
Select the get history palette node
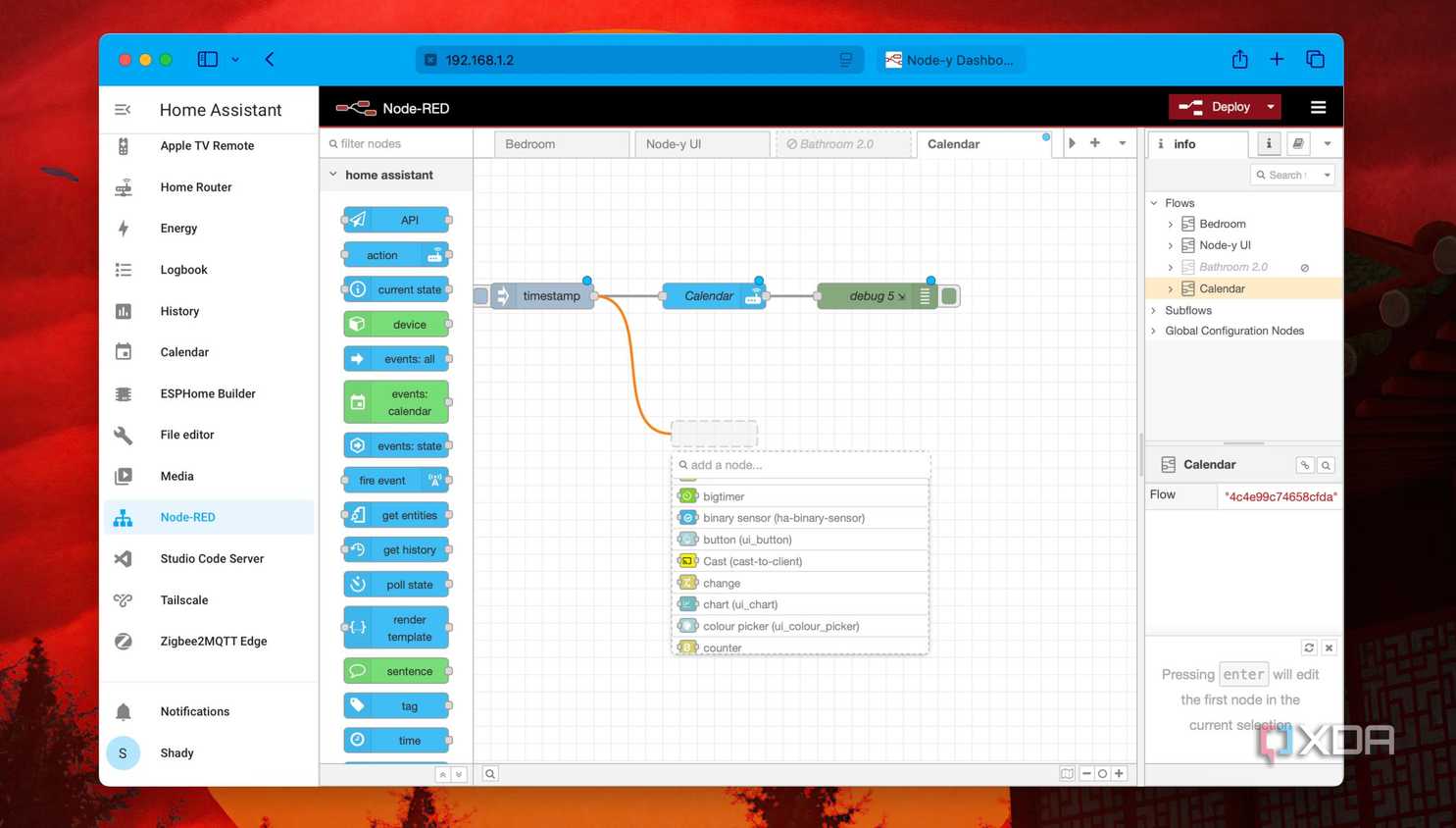coord(396,549)
